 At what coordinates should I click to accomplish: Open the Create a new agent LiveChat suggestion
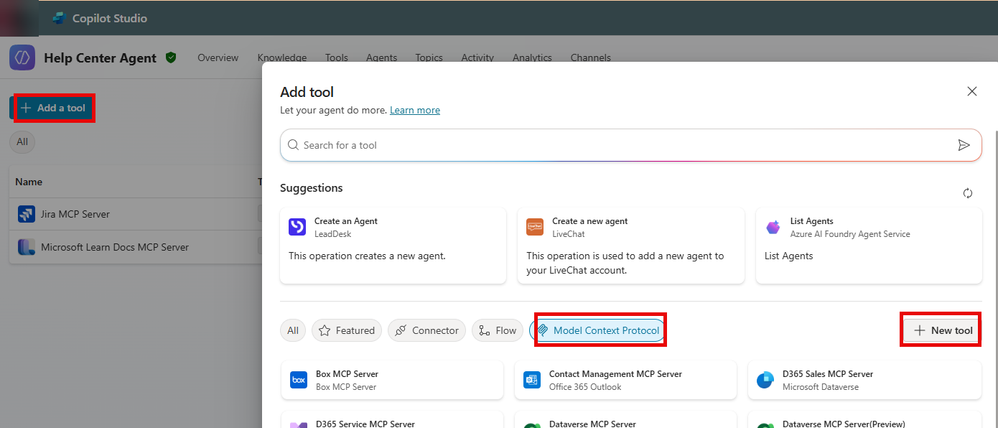coord(631,246)
